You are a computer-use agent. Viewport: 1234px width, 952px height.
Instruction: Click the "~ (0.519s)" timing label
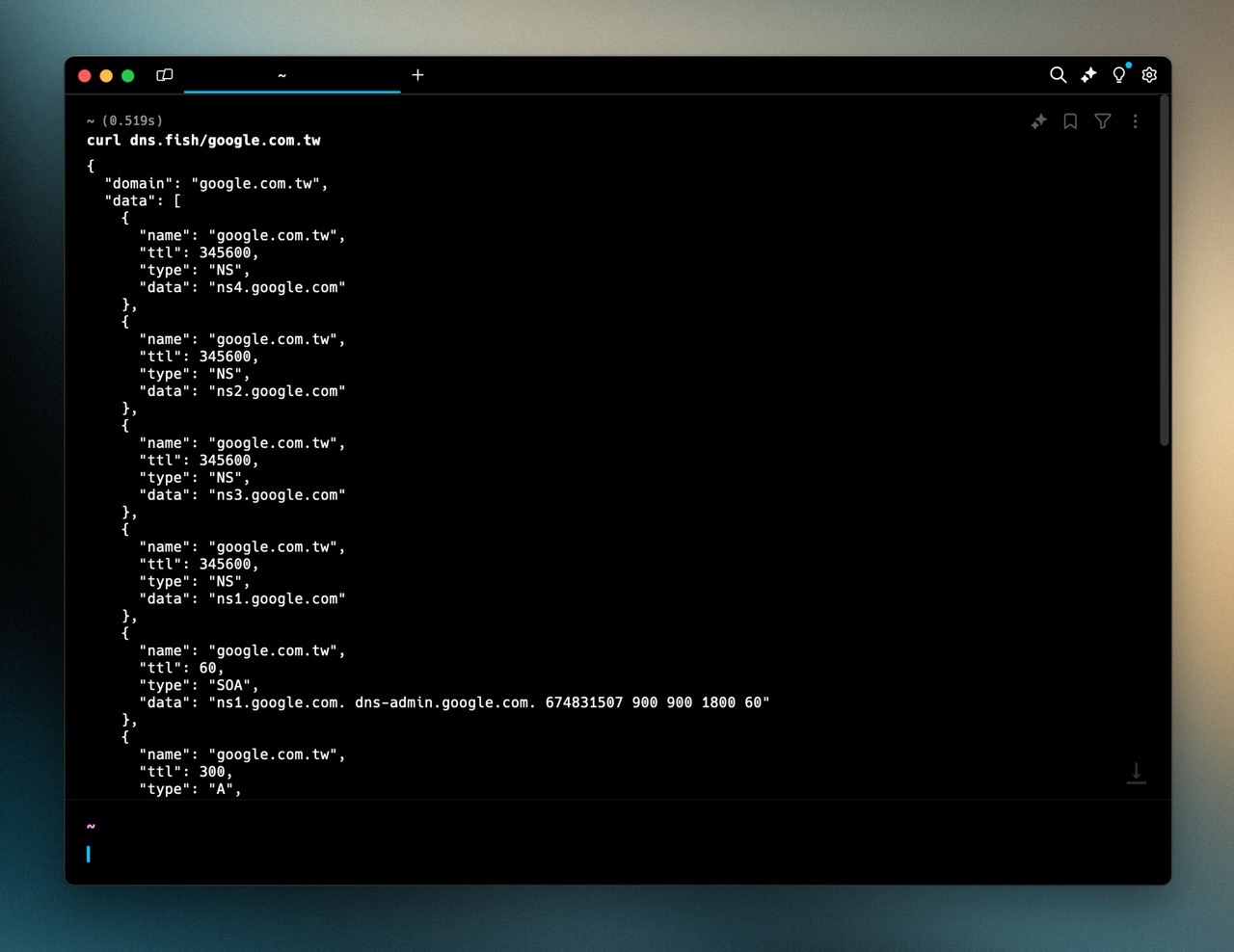point(124,120)
